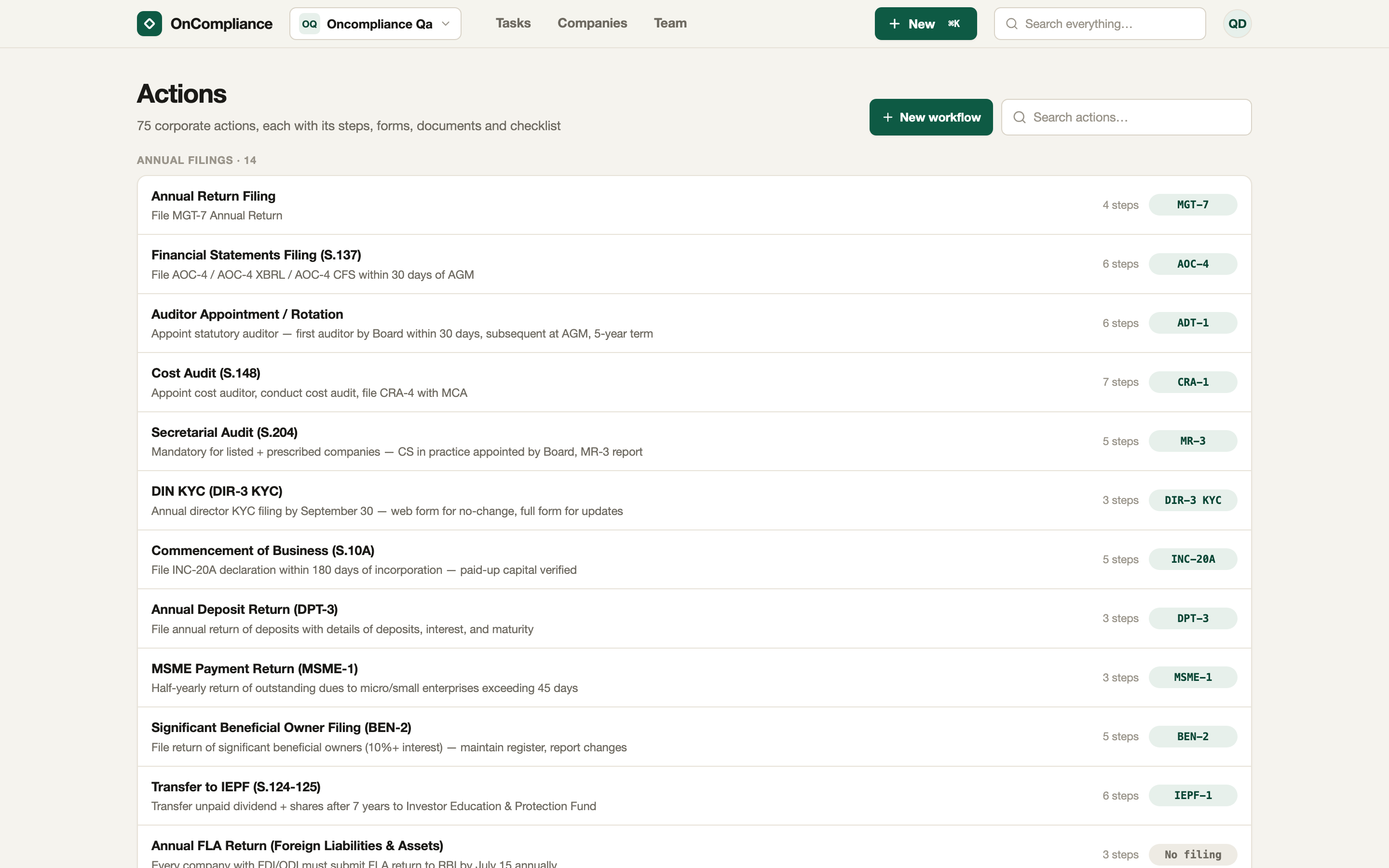Open Commencement of Business (S.10A)
The height and width of the screenshot is (868, 1389).
(x=694, y=560)
